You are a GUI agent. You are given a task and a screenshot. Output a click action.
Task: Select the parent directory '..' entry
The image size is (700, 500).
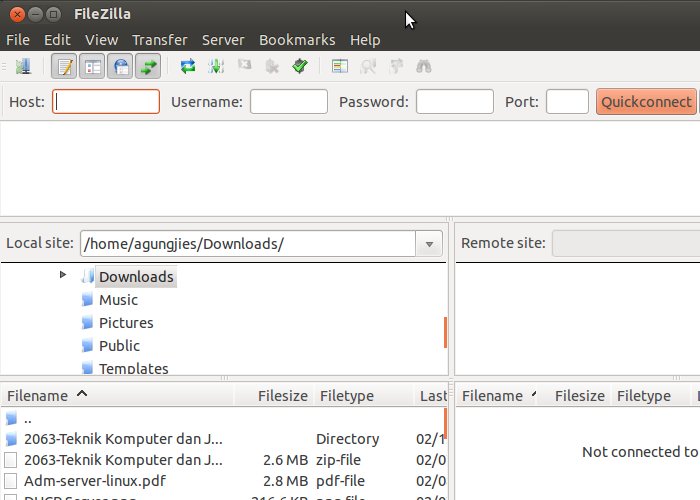[x=222, y=419]
